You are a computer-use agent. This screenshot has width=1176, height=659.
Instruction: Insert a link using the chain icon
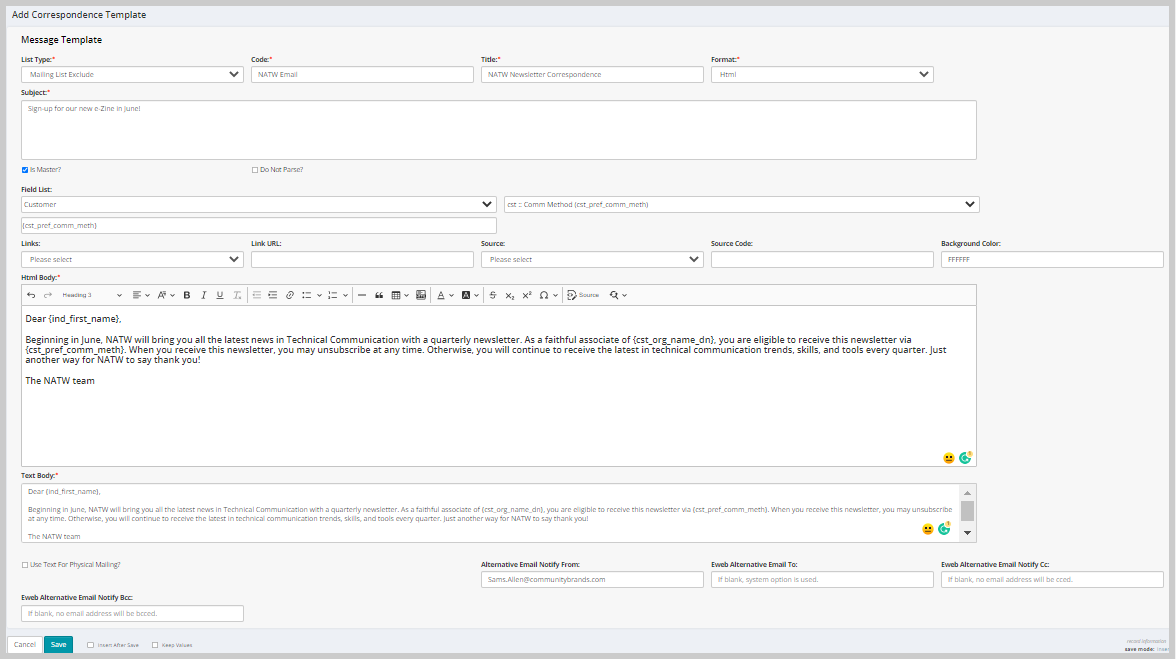[x=289, y=295]
